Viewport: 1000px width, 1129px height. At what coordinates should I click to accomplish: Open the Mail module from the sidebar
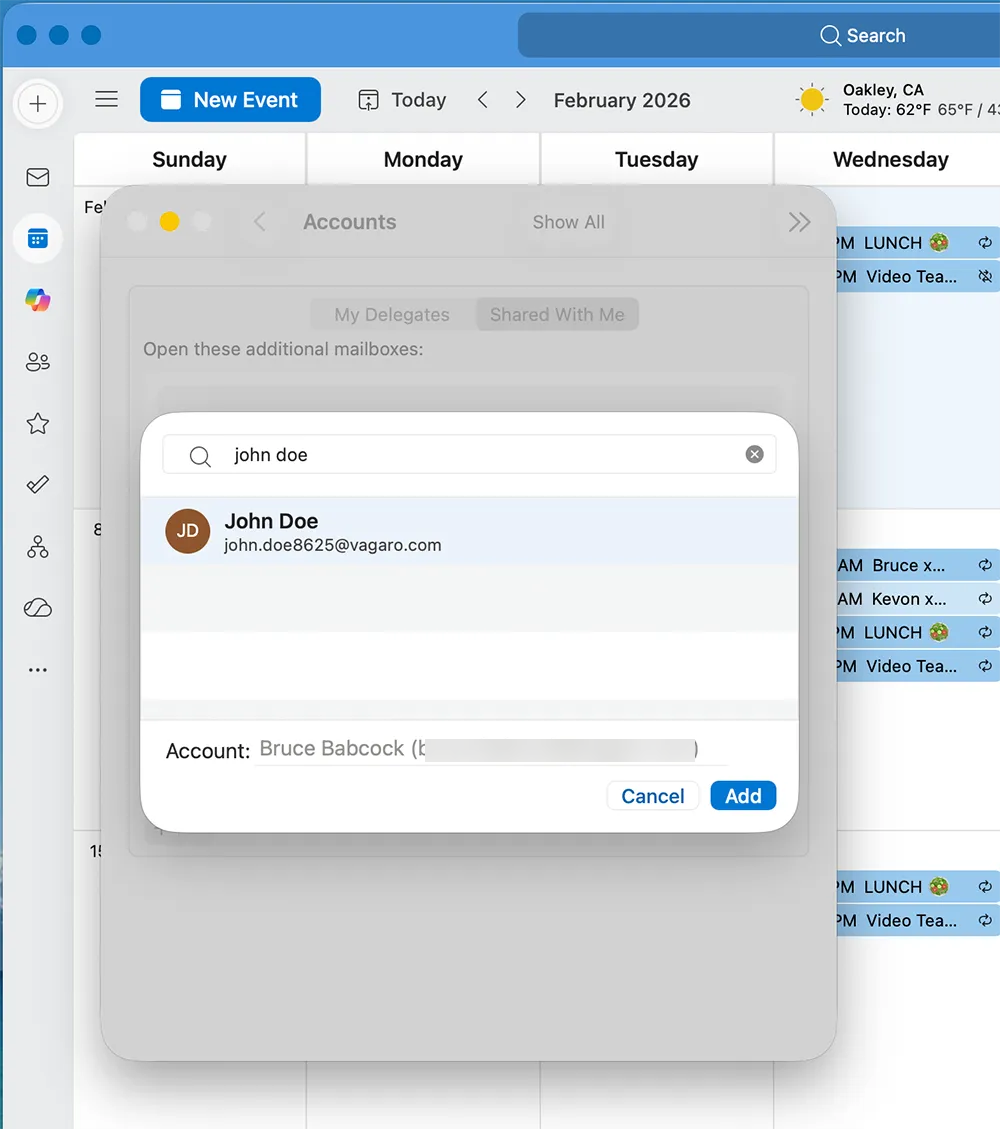[x=37, y=177]
